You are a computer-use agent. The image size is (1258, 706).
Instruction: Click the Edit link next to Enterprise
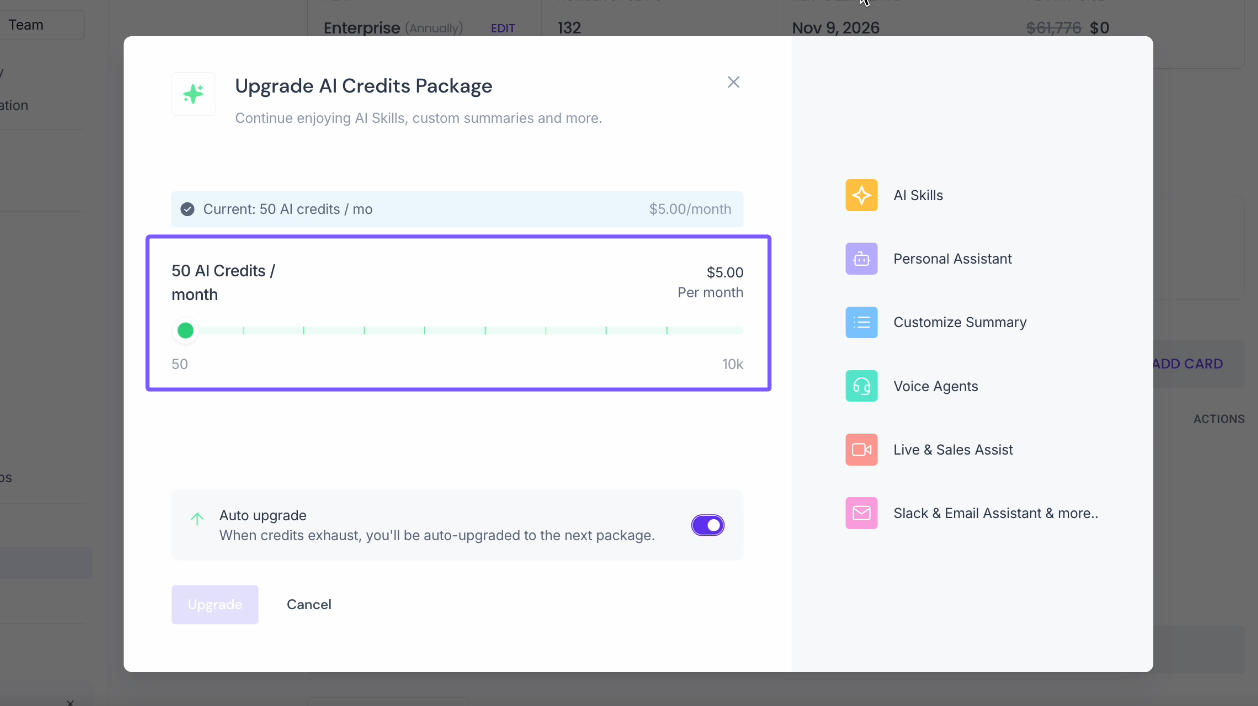point(503,28)
